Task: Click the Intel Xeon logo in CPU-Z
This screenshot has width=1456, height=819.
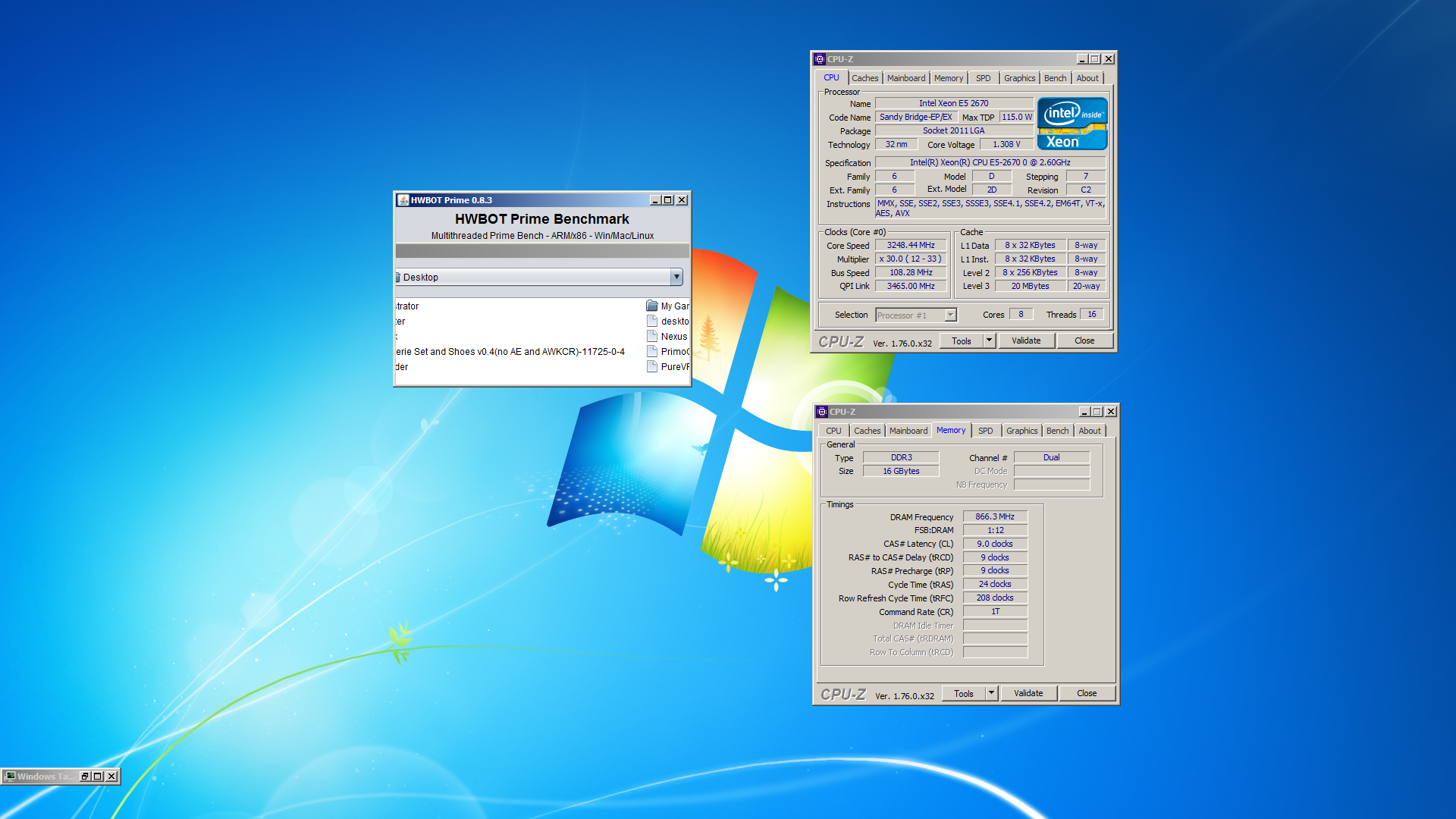Action: pyautogui.click(x=1072, y=124)
